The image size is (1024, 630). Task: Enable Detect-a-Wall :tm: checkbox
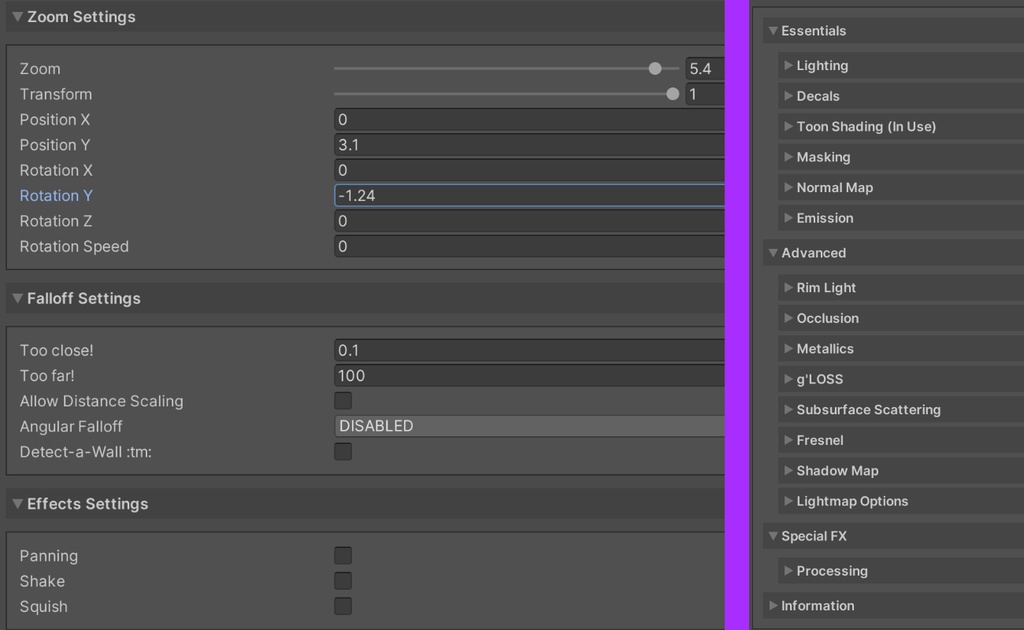pos(343,451)
